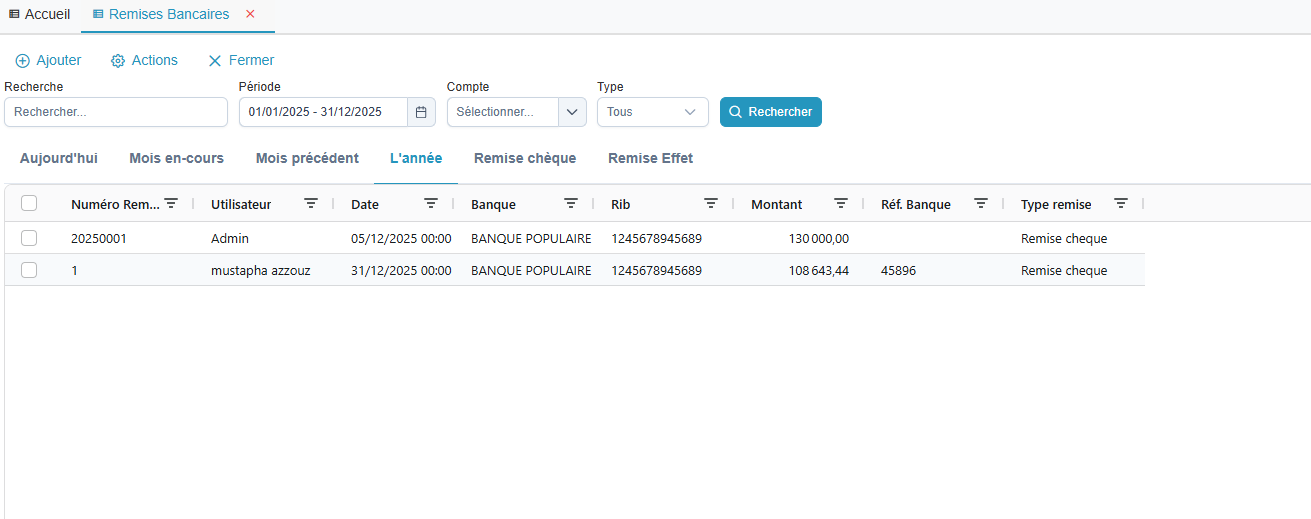Open the Type dropdown showing Tous

652,112
